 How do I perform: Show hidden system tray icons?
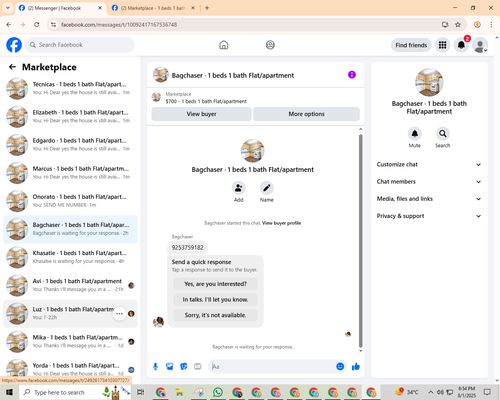point(431,392)
